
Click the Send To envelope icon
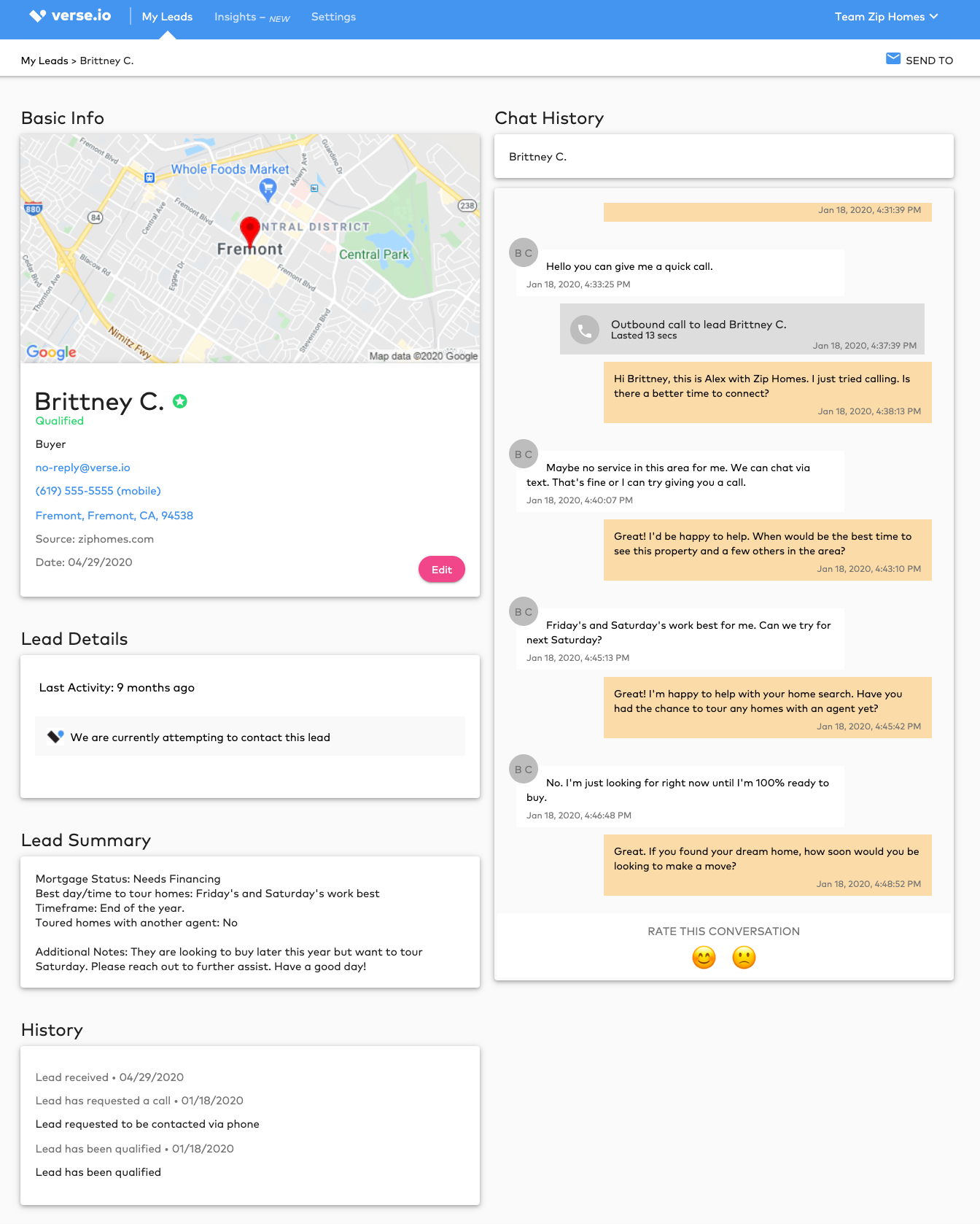[x=892, y=59]
